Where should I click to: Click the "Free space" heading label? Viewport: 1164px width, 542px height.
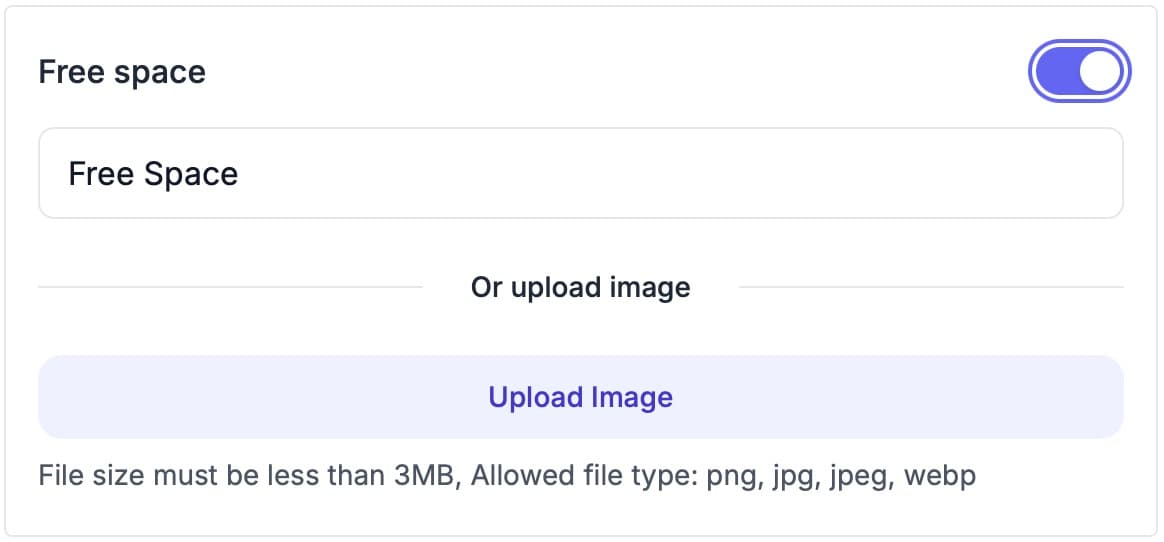(122, 72)
